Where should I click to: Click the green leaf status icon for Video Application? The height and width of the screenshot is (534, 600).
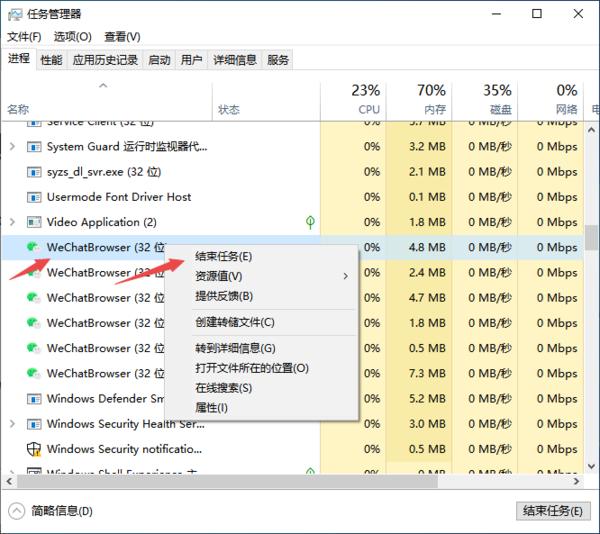tap(310, 222)
